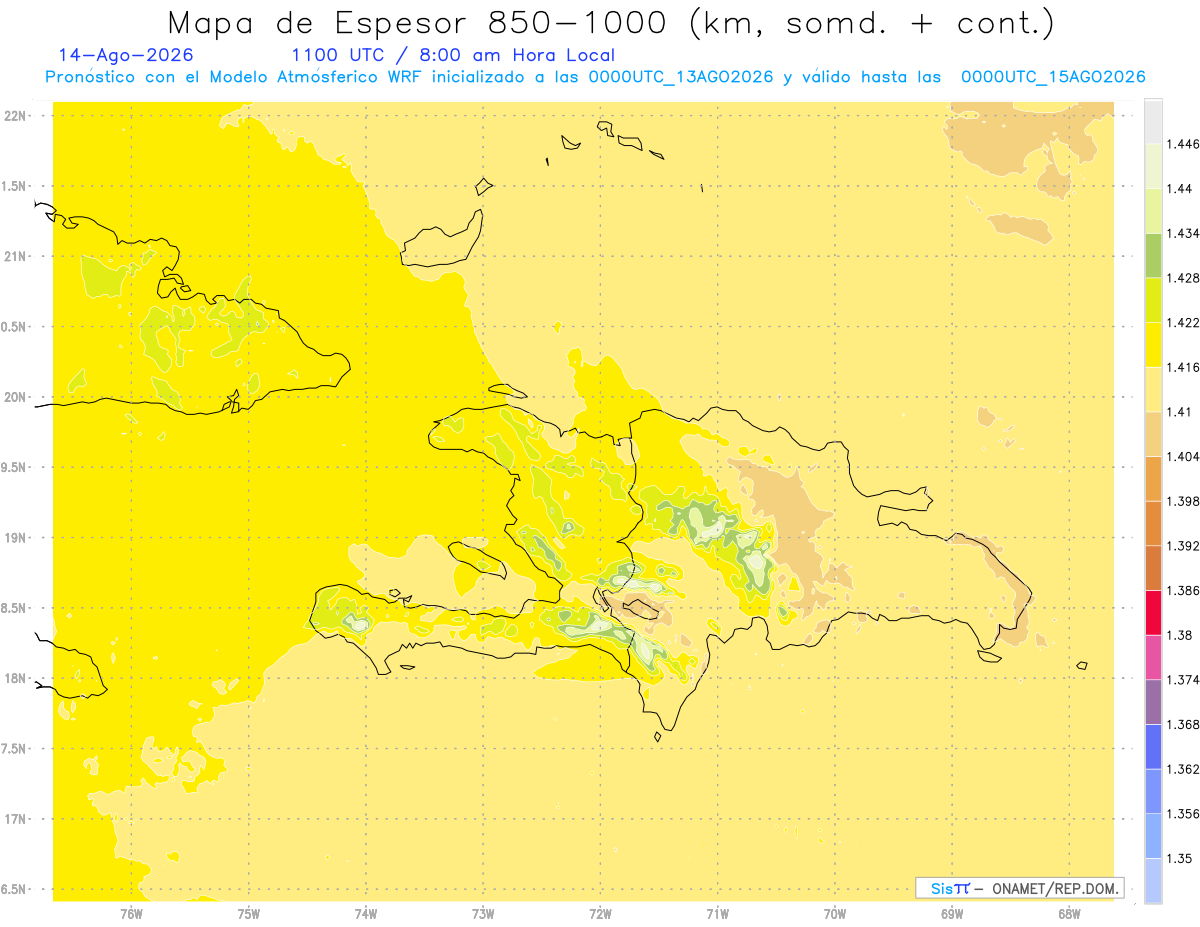This screenshot has height=927, width=1200.
Task: Select the 1.35 colorbar label
Action: (x=1182, y=858)
